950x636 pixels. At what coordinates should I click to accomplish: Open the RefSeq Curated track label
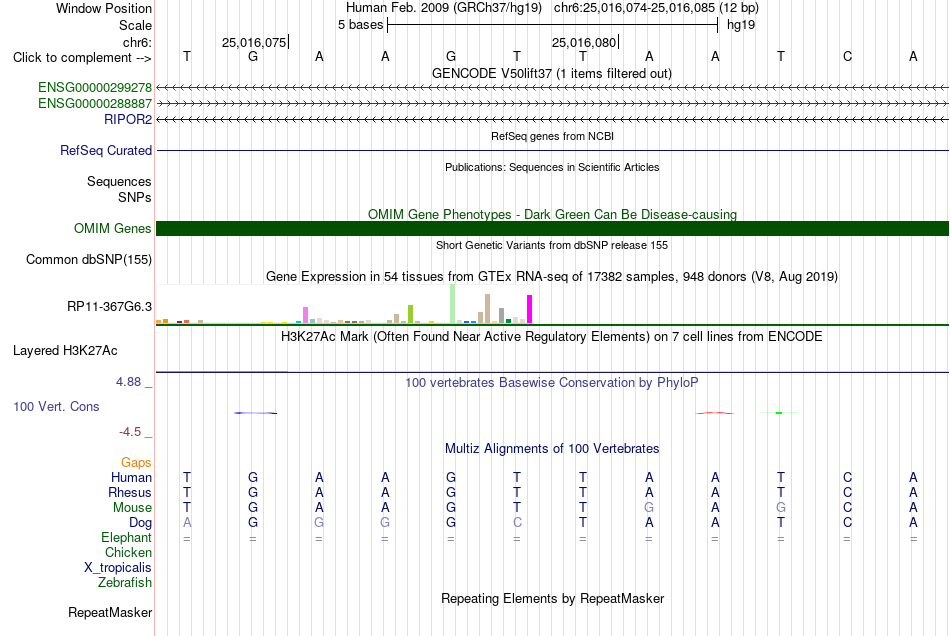[x=106, y=150]
